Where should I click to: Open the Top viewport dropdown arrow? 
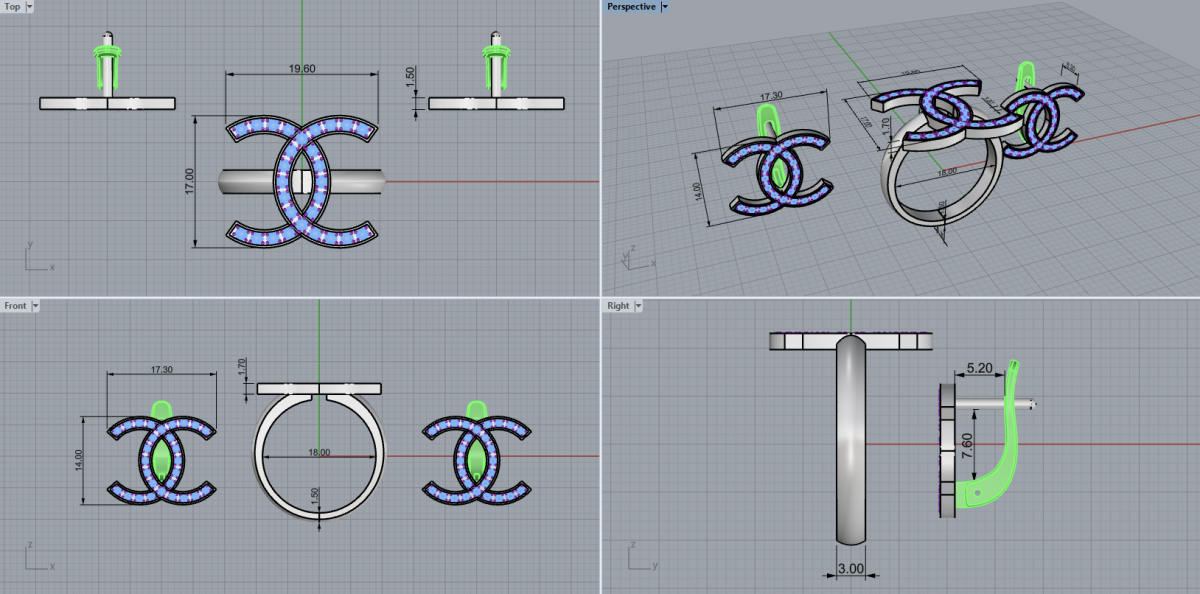(28, 7)
